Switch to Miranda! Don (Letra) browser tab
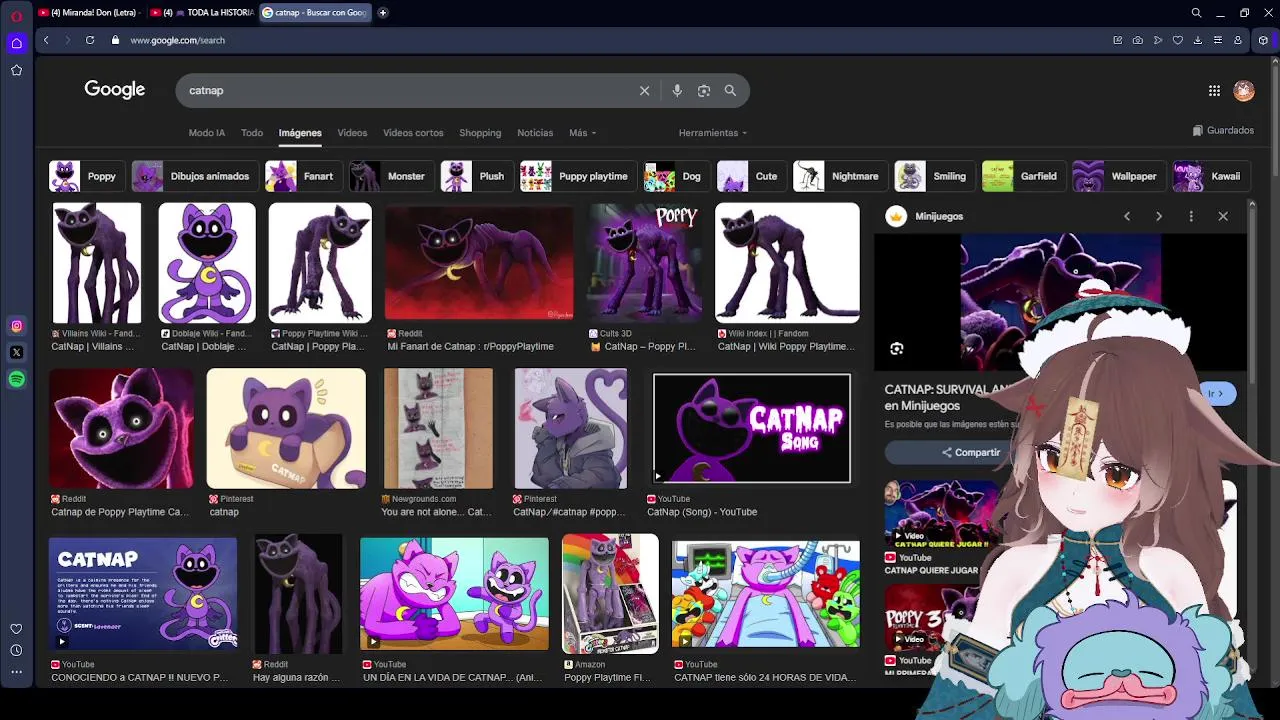This screenshot has height=720, width=1280. 88,13
